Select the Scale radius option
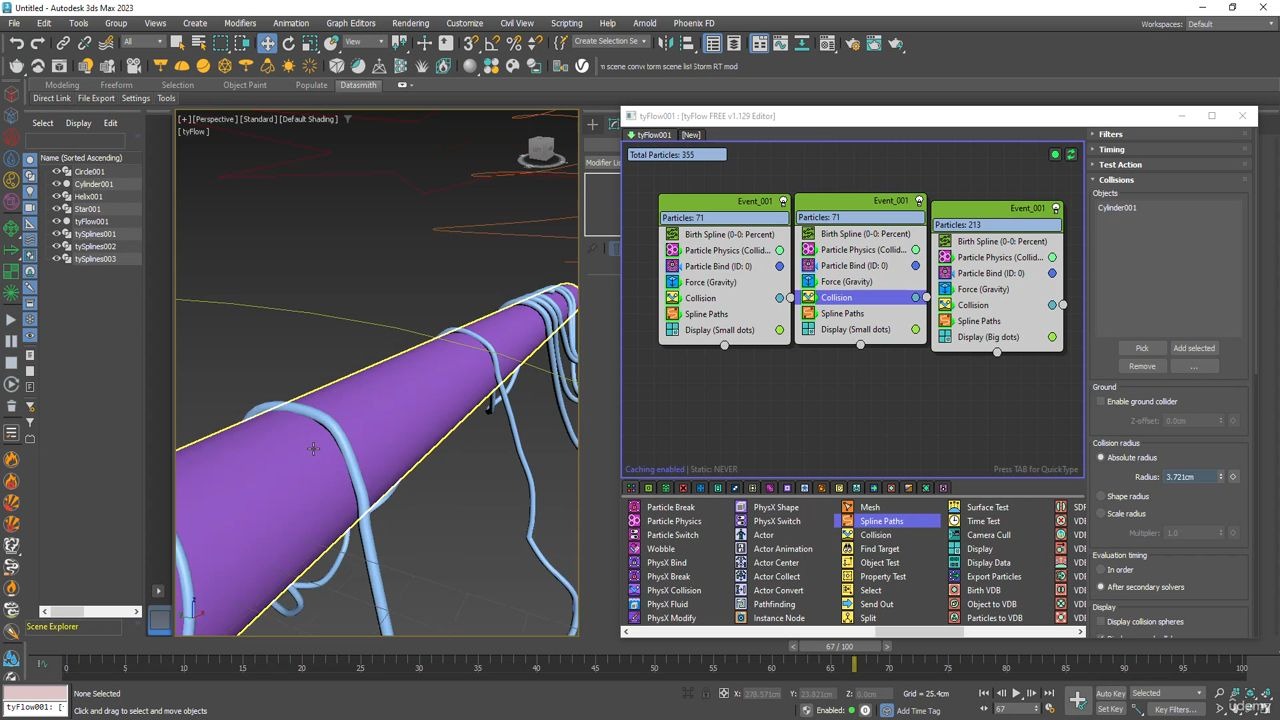The width and height of the screenshot is (1280, 720). coord(1101,513)
